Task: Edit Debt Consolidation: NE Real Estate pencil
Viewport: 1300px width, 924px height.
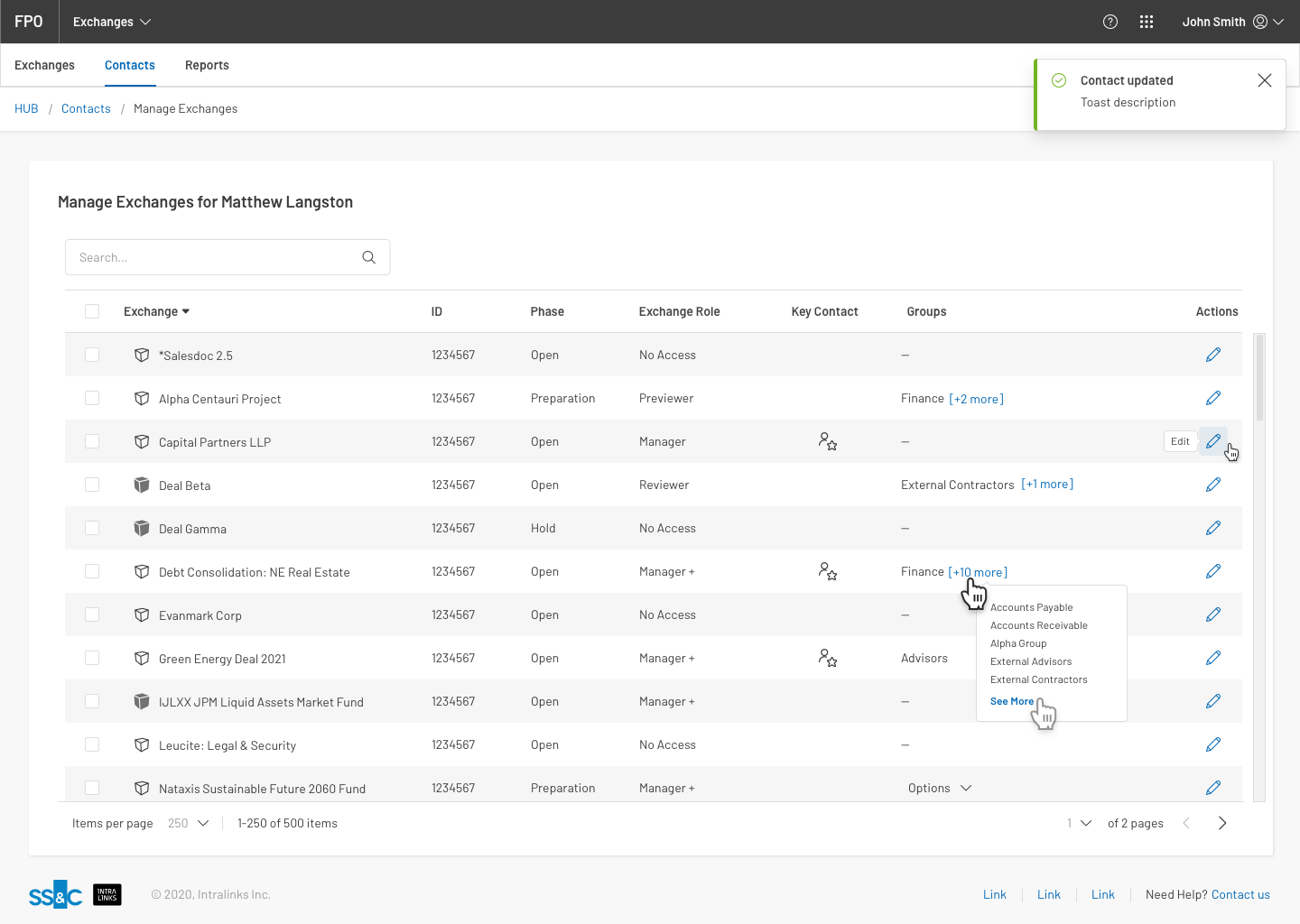Action: coord(1213,571)
